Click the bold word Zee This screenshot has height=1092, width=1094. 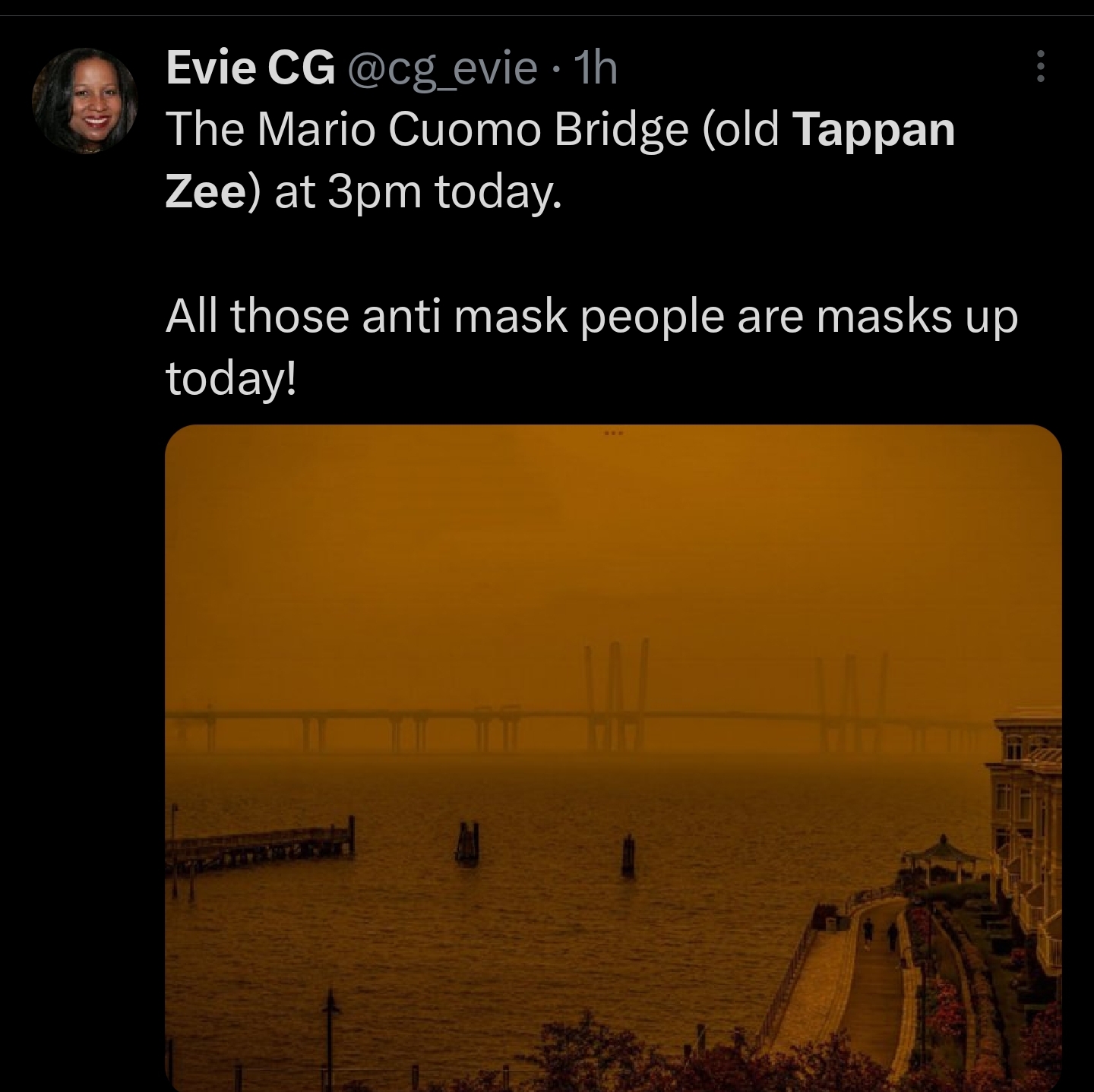coord(204,191)
